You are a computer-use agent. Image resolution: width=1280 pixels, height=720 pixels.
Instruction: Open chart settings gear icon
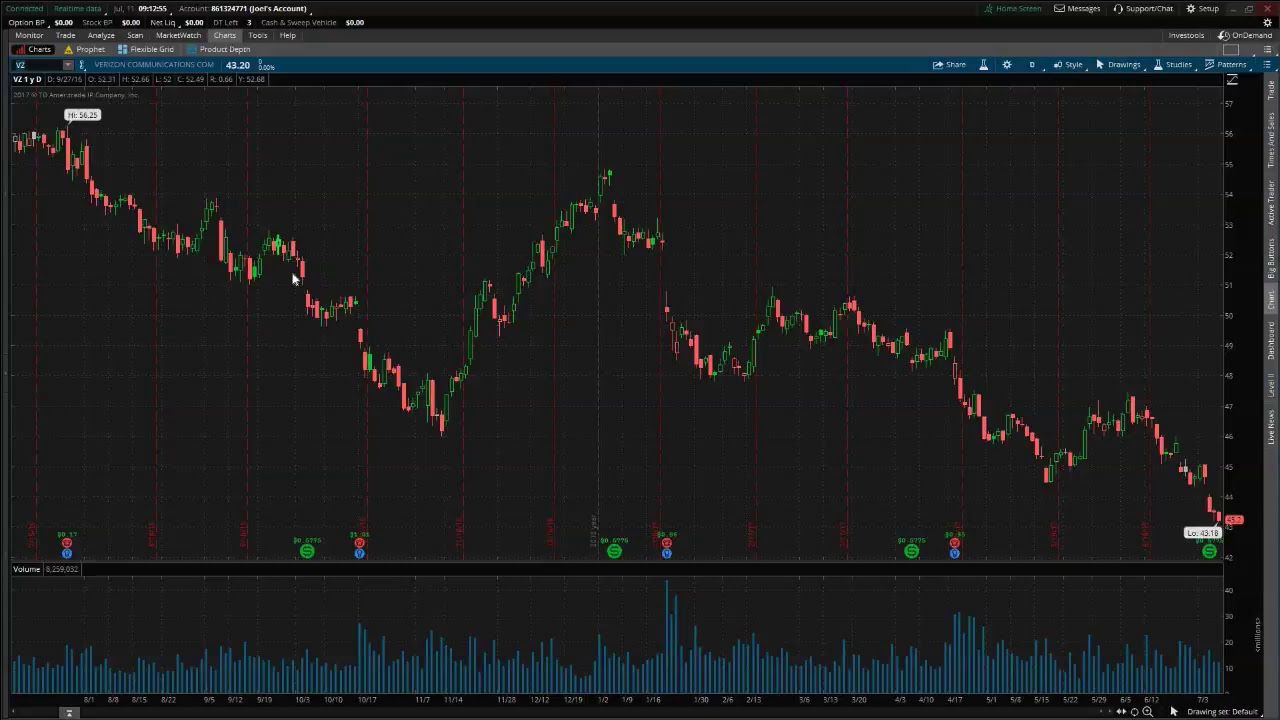pyautogui.click(x=1007, y=65)
